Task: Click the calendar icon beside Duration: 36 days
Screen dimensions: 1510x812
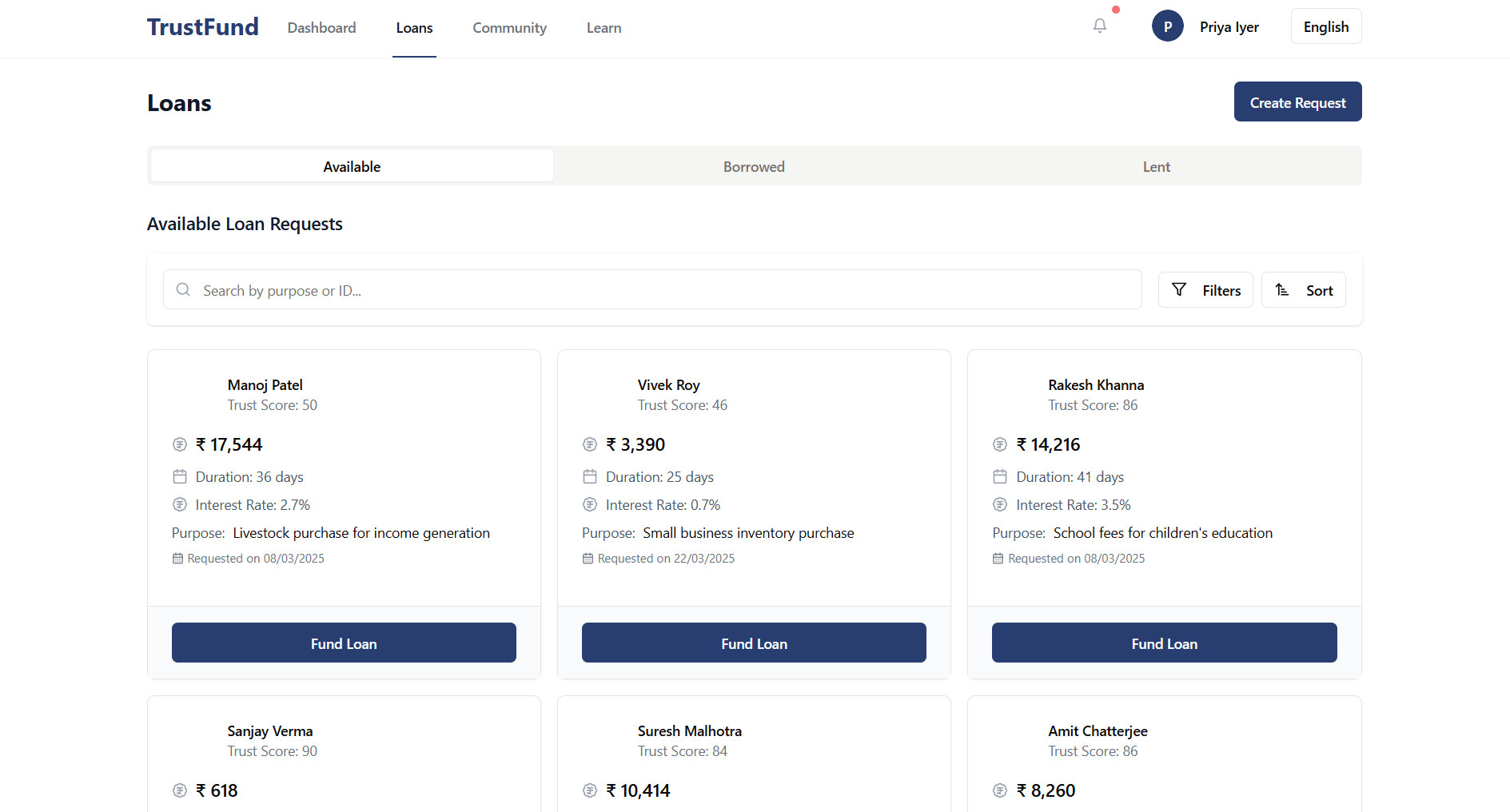Action: [180, 476]
